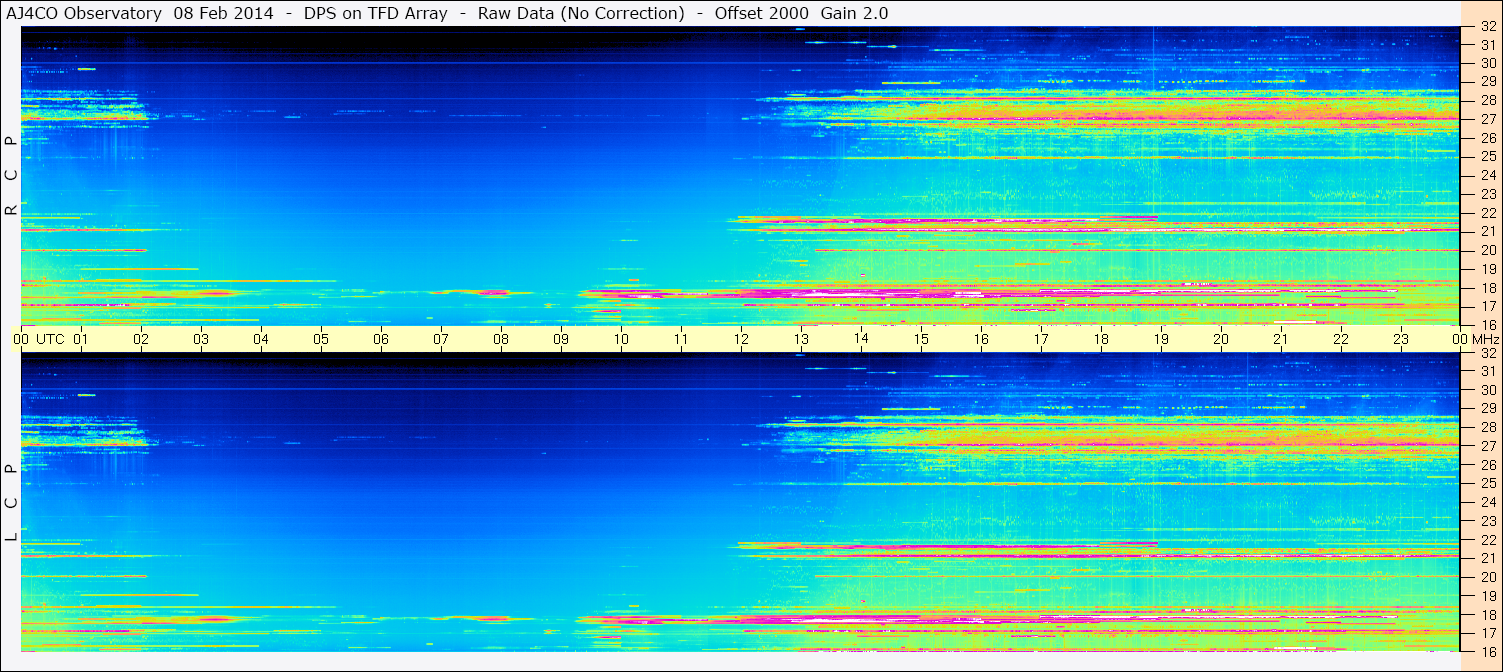
Task: Click the 12 hour mark on the UTC time axis
Action: pyautogui.click(x=741, y=339)
